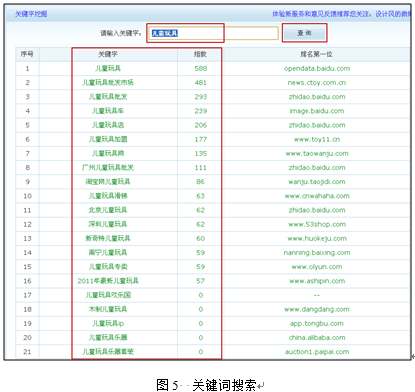Open opendata.baidu.com ranking link
415x392 pixels.
coord(317,68)
